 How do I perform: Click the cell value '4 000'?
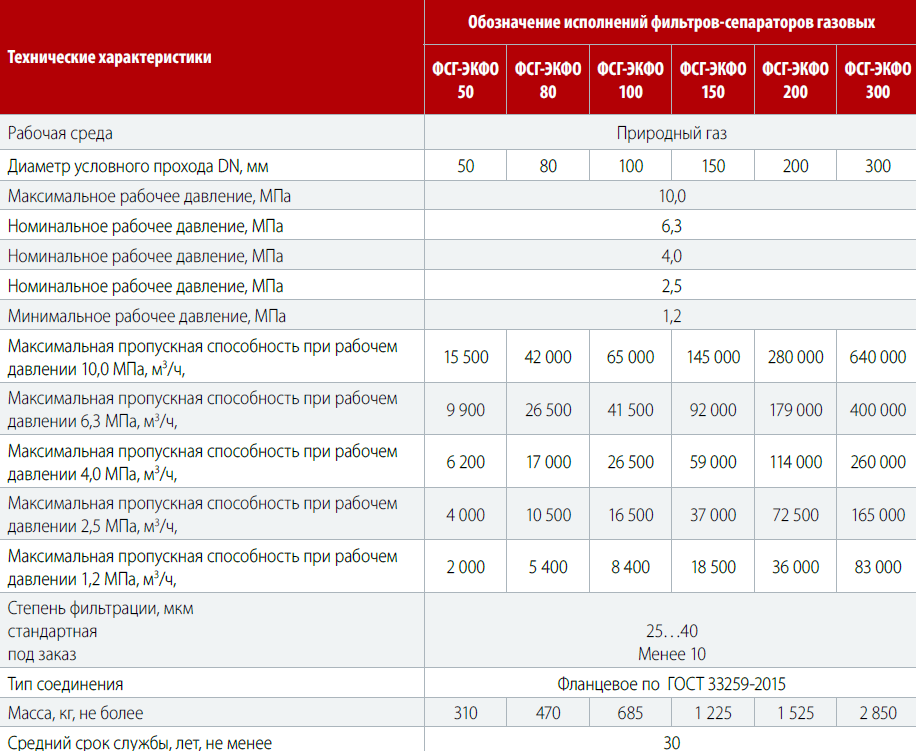click(x=466, y=515)
